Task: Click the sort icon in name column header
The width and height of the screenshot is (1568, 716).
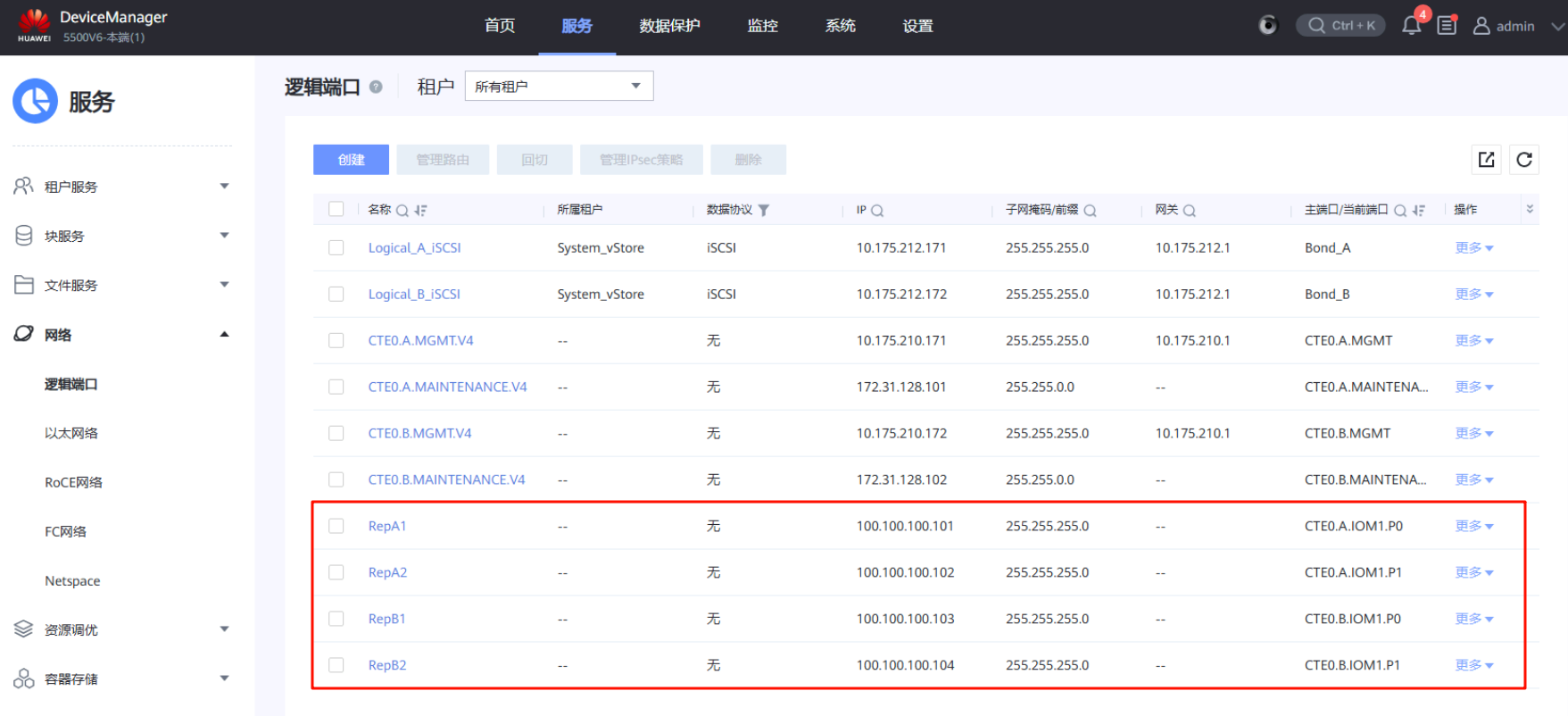Action: click(420, 211)
